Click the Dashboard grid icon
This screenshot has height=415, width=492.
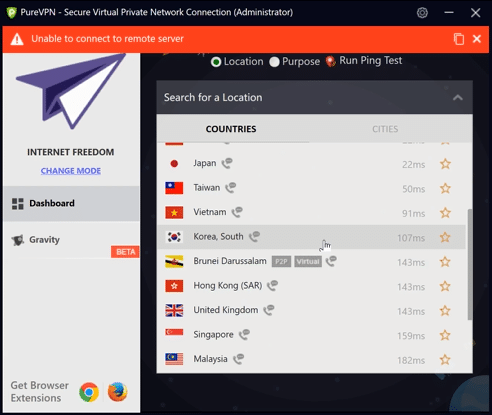(18, 204)
